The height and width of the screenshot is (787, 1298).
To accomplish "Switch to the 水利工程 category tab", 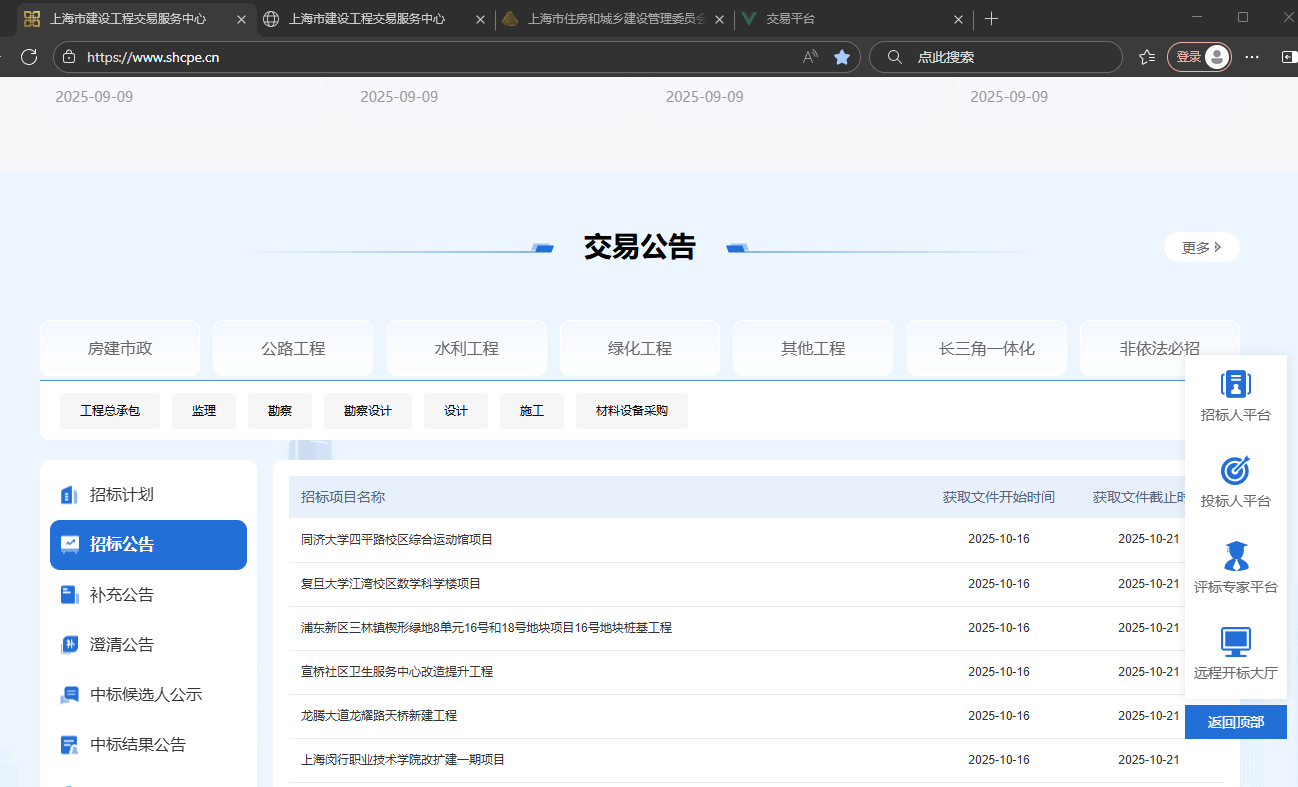I will 466,349.
